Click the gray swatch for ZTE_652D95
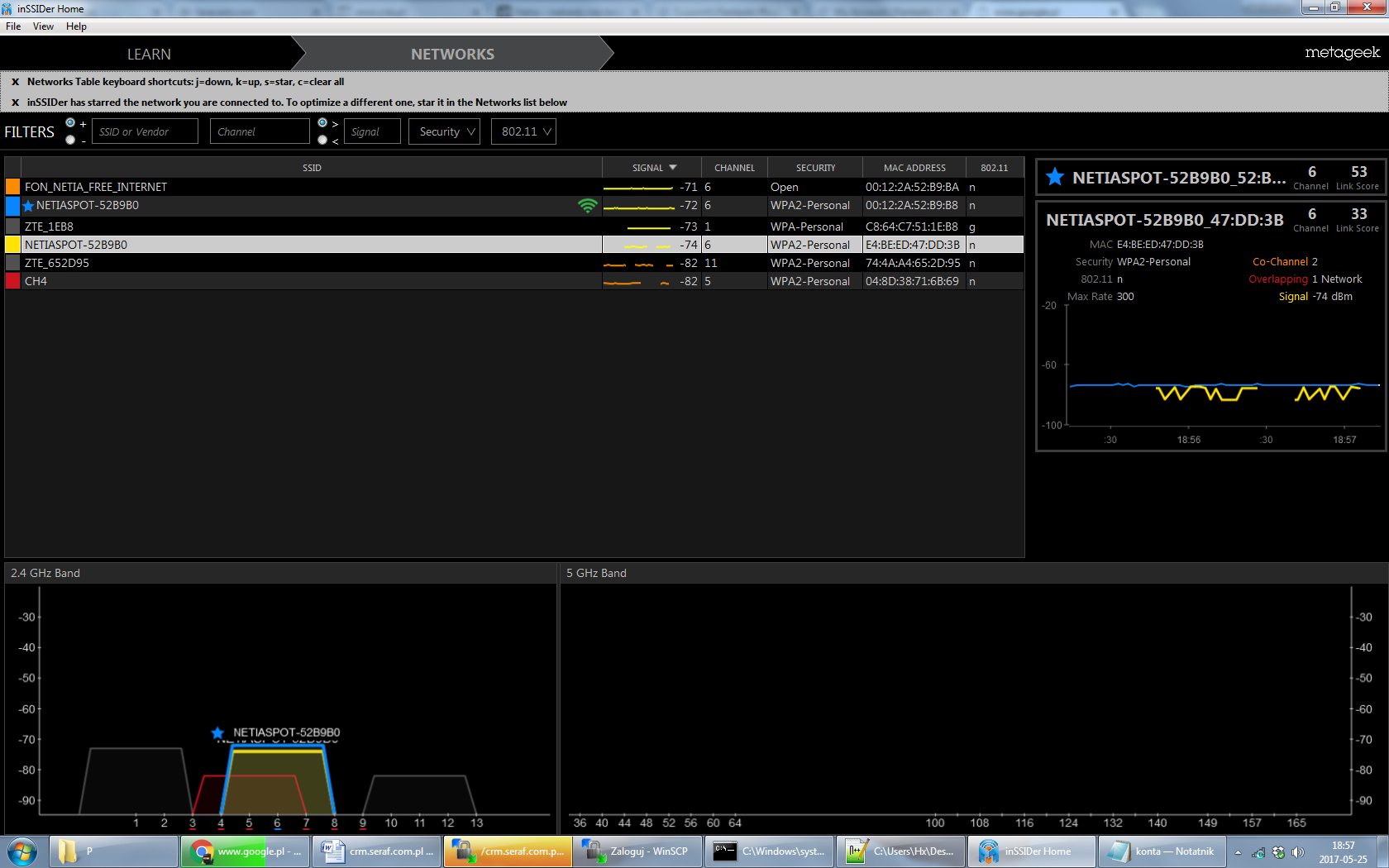Image resolution: width=1389 pixels, height=868 pixels. tap(12, 263)
